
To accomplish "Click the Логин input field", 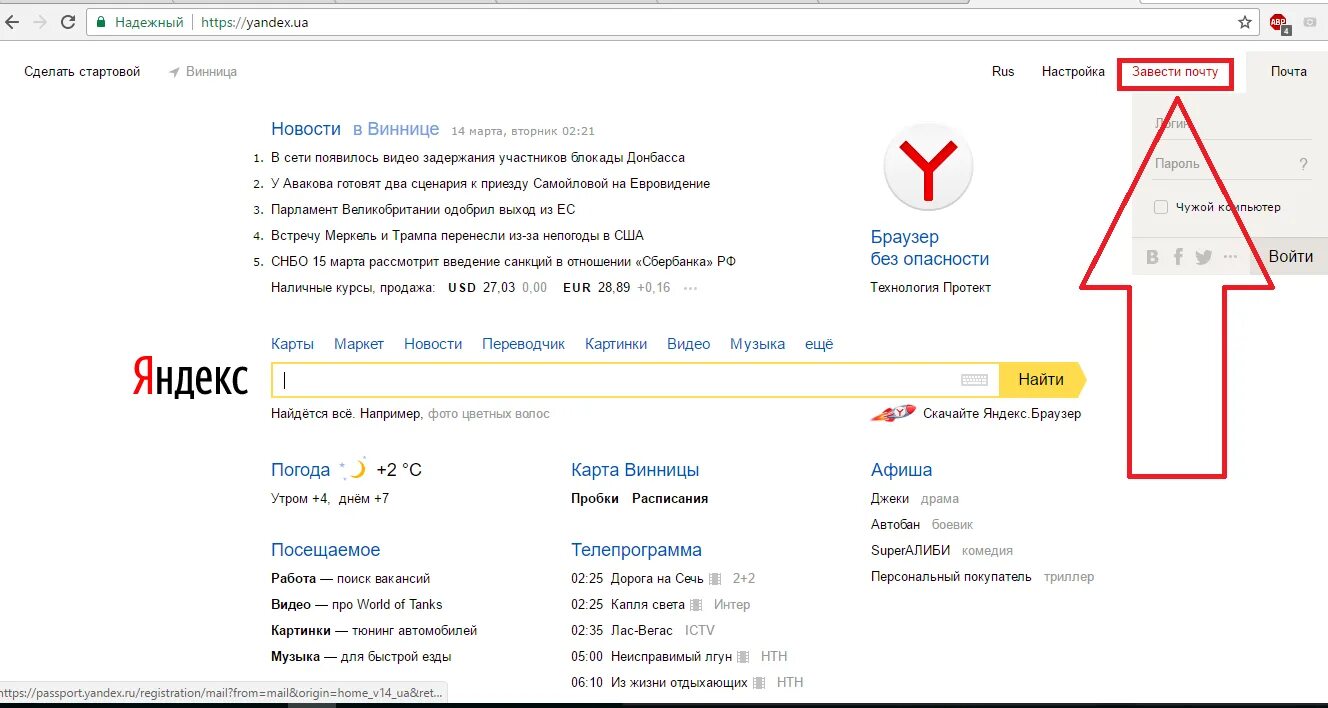I will (1231, 124).
